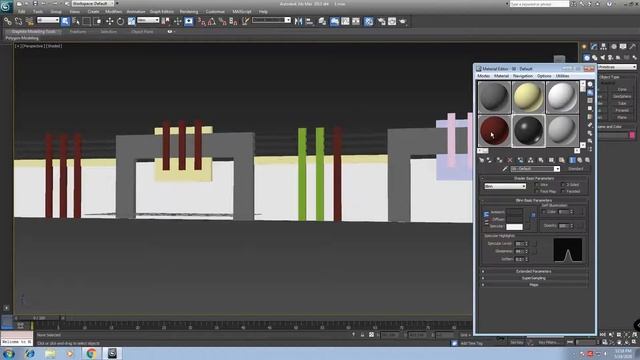Check Self-Illumination Color checkbox
The height and width of the screenshot is (360, 640).
pos(544,212)
